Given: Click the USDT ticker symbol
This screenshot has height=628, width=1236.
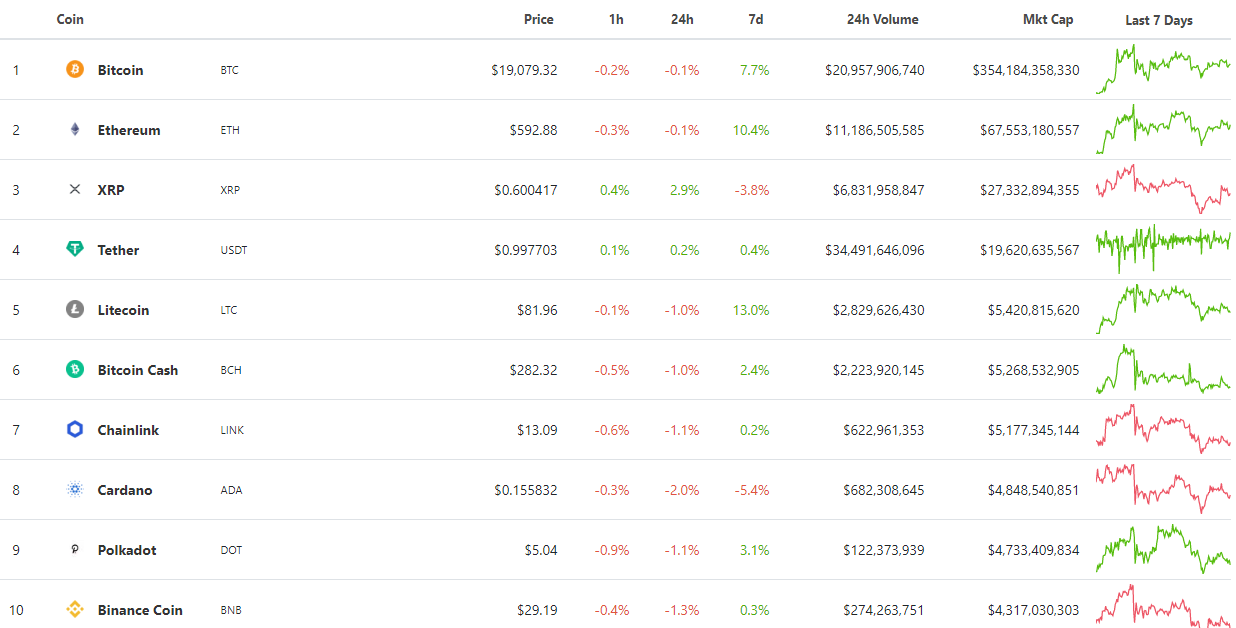Looking at the screenshot, I should (x=233, y=250).
